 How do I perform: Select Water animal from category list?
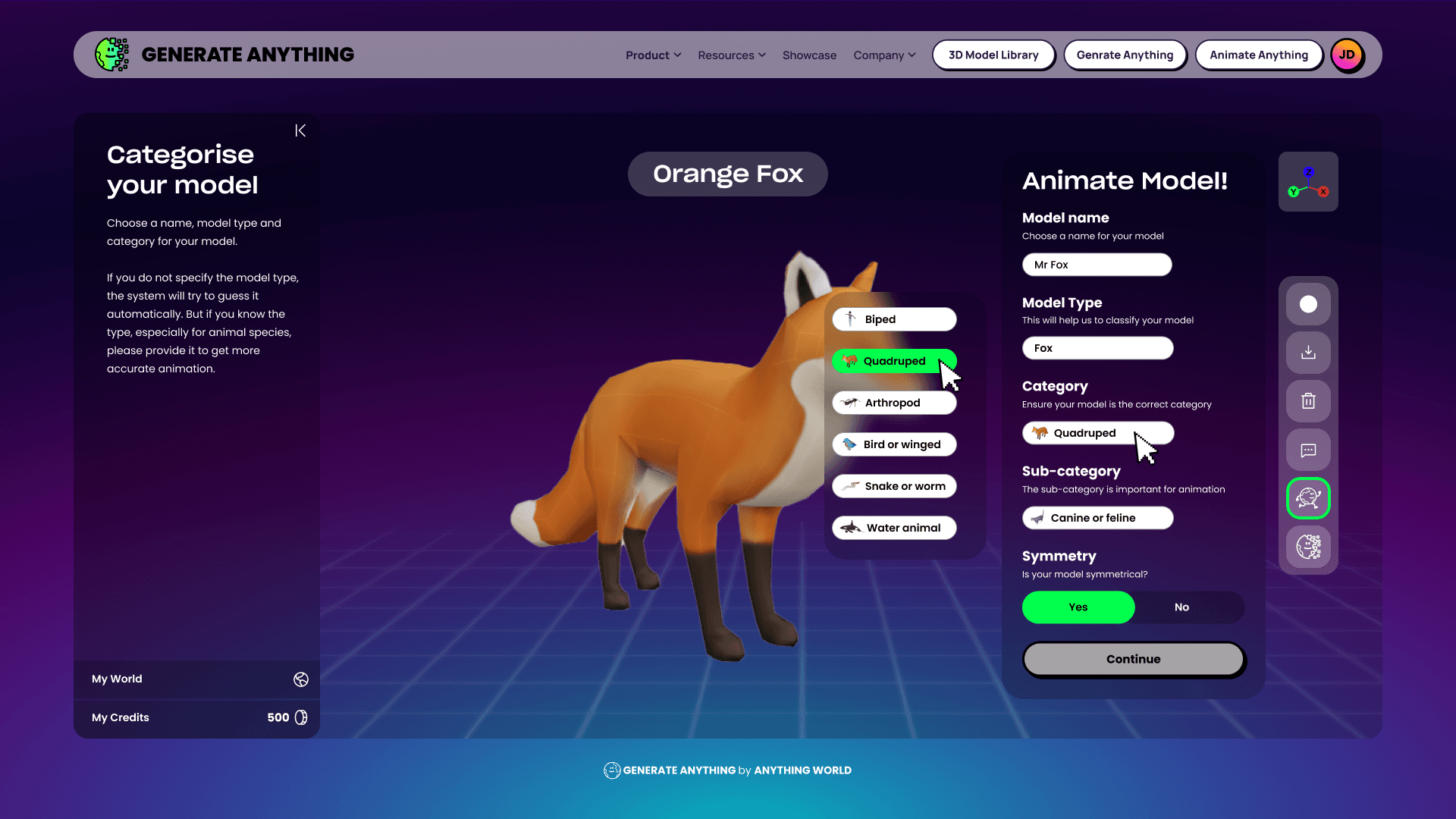tap(894, 528)
